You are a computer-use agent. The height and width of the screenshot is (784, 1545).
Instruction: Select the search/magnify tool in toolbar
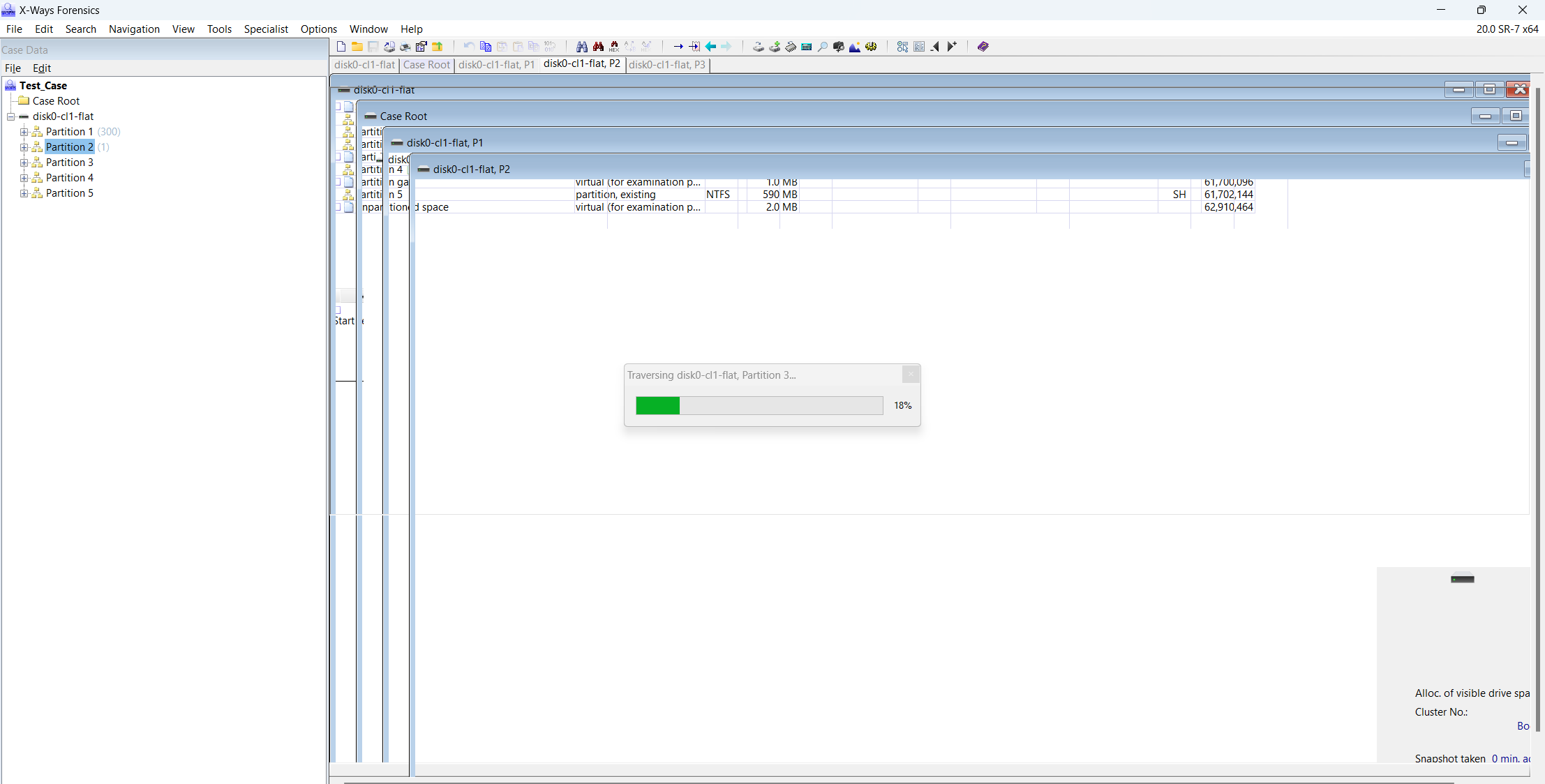(821, 46)
